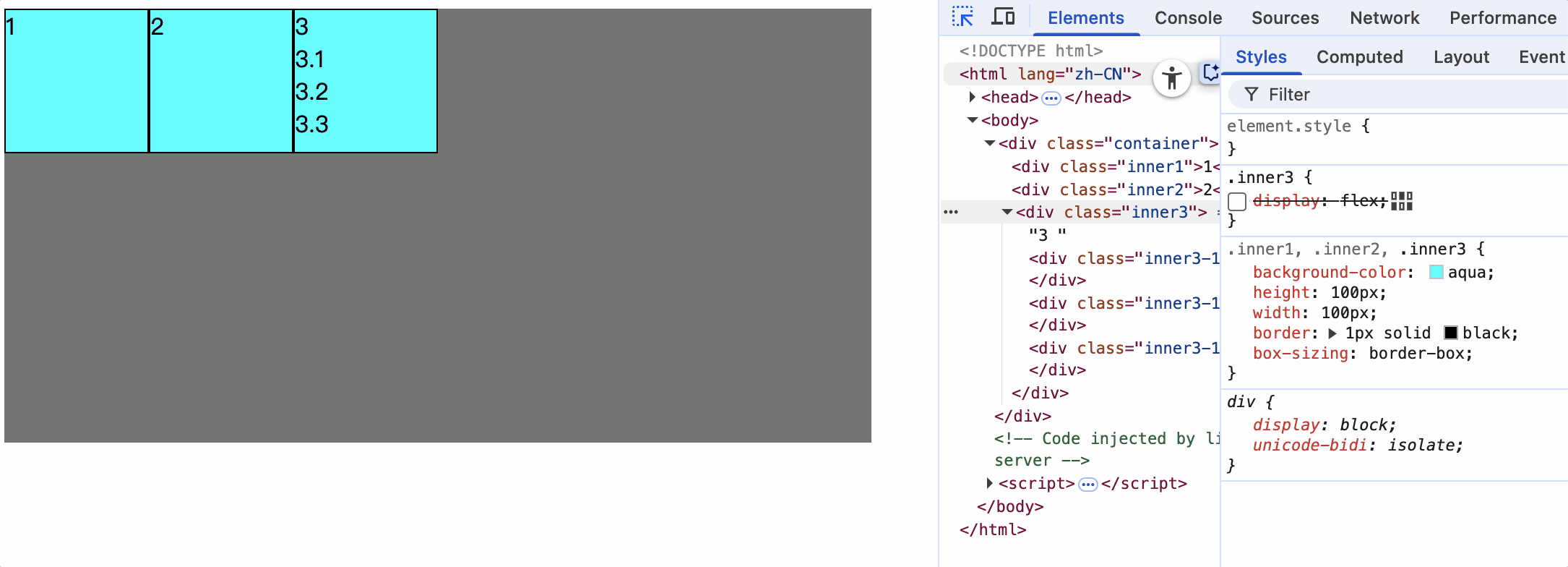This screenshot has width=1568, height=567.
Task: Click the aqua color swatch
Action: click(x=1436, y=273)
